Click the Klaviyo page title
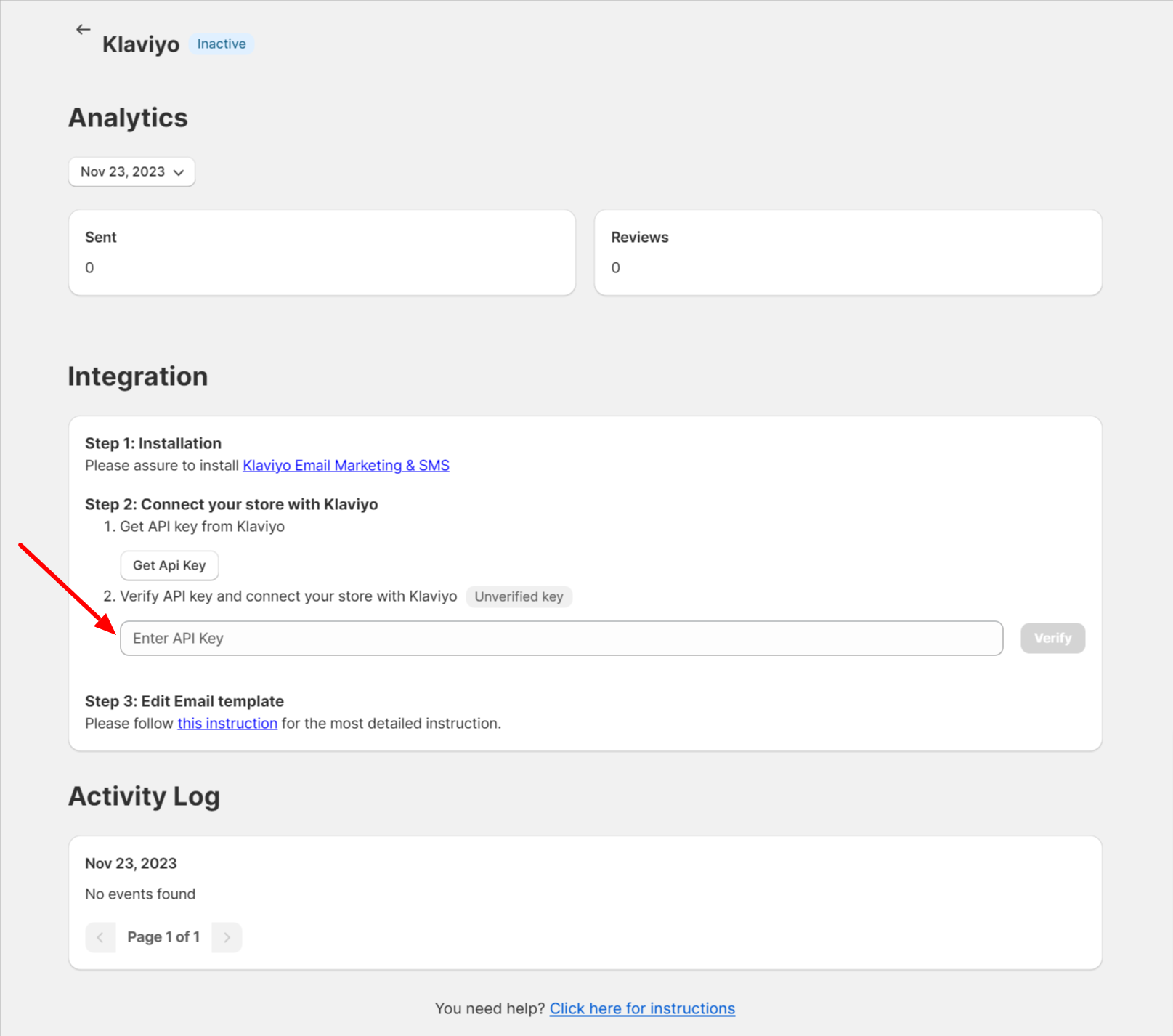This screenshot has width=1173, height=1036. coord(141,44)
